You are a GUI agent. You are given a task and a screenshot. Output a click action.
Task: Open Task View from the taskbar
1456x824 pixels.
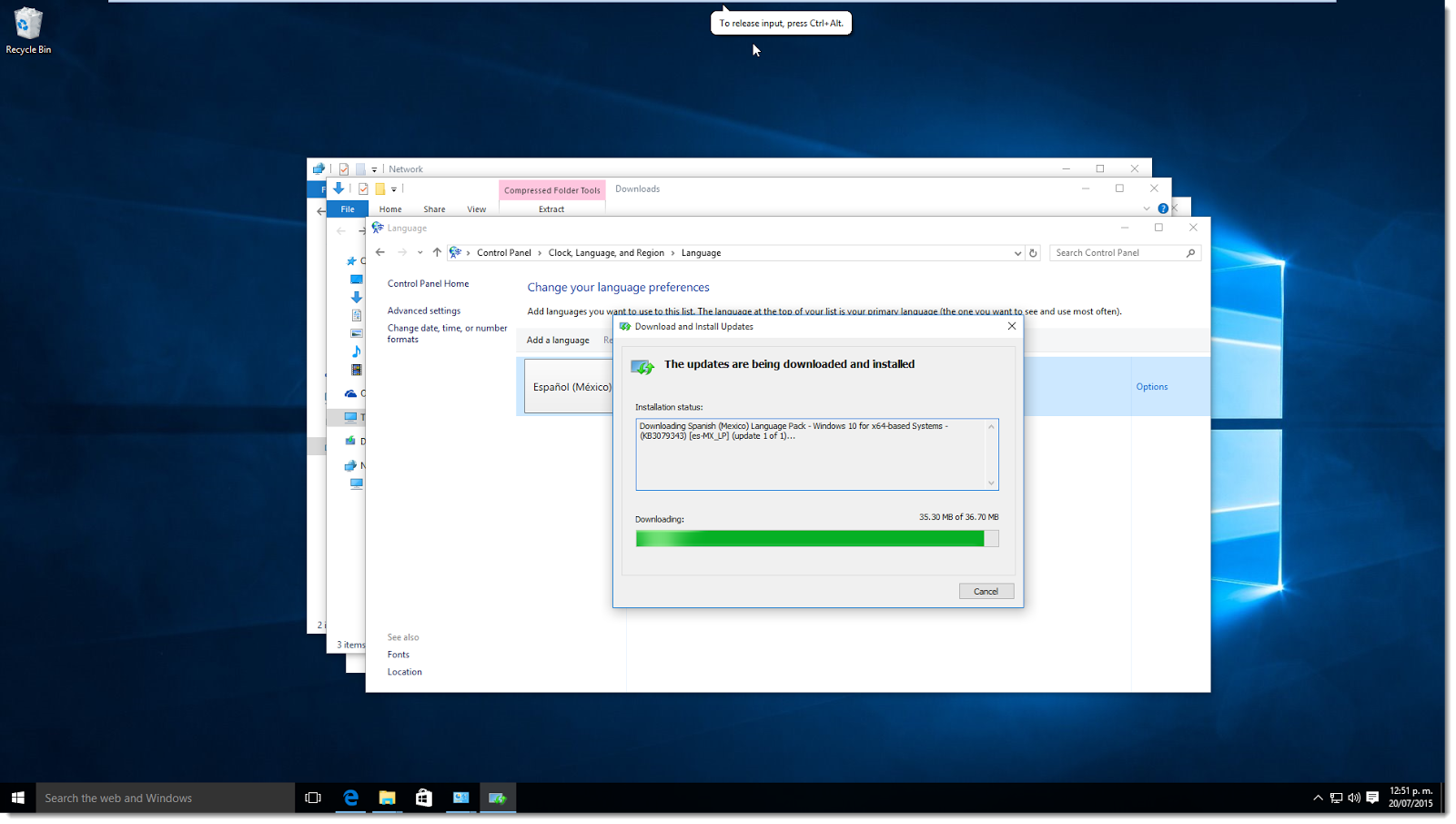pos(313,798)
